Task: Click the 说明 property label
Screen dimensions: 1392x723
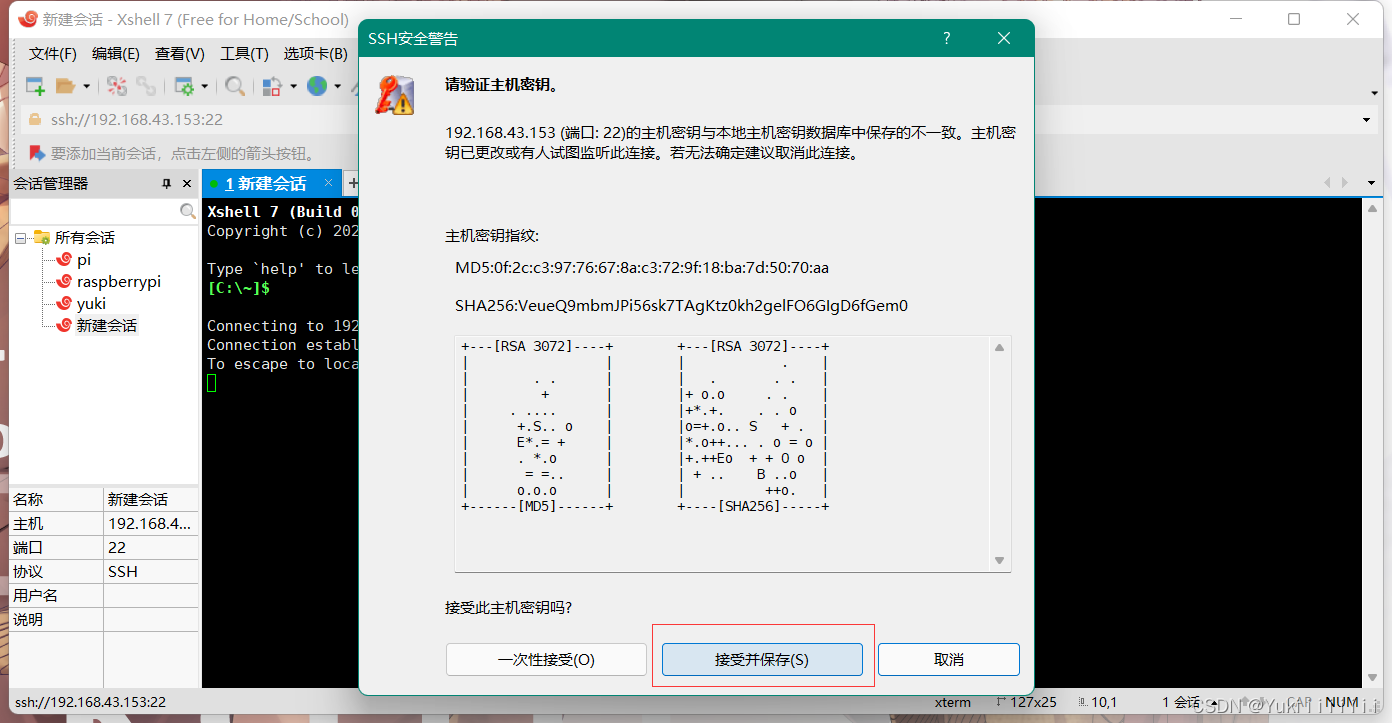Action: click(28, 620)
